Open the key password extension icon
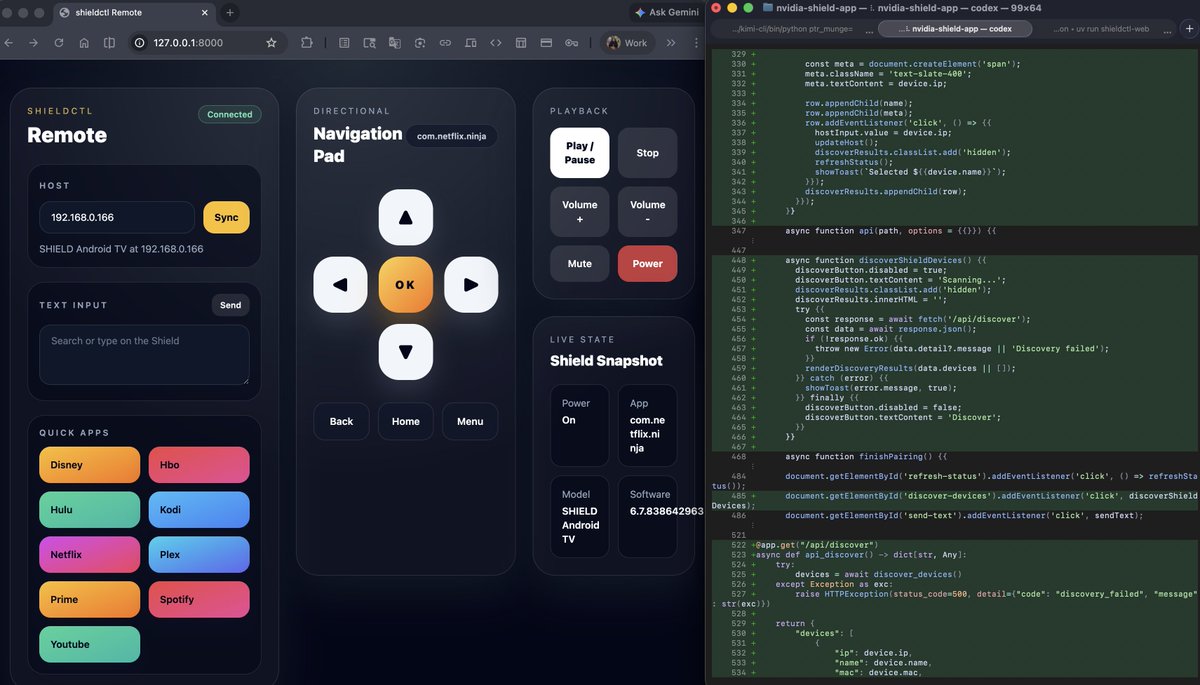Viewport: 1200px width, 685px height. pos(571,43)
